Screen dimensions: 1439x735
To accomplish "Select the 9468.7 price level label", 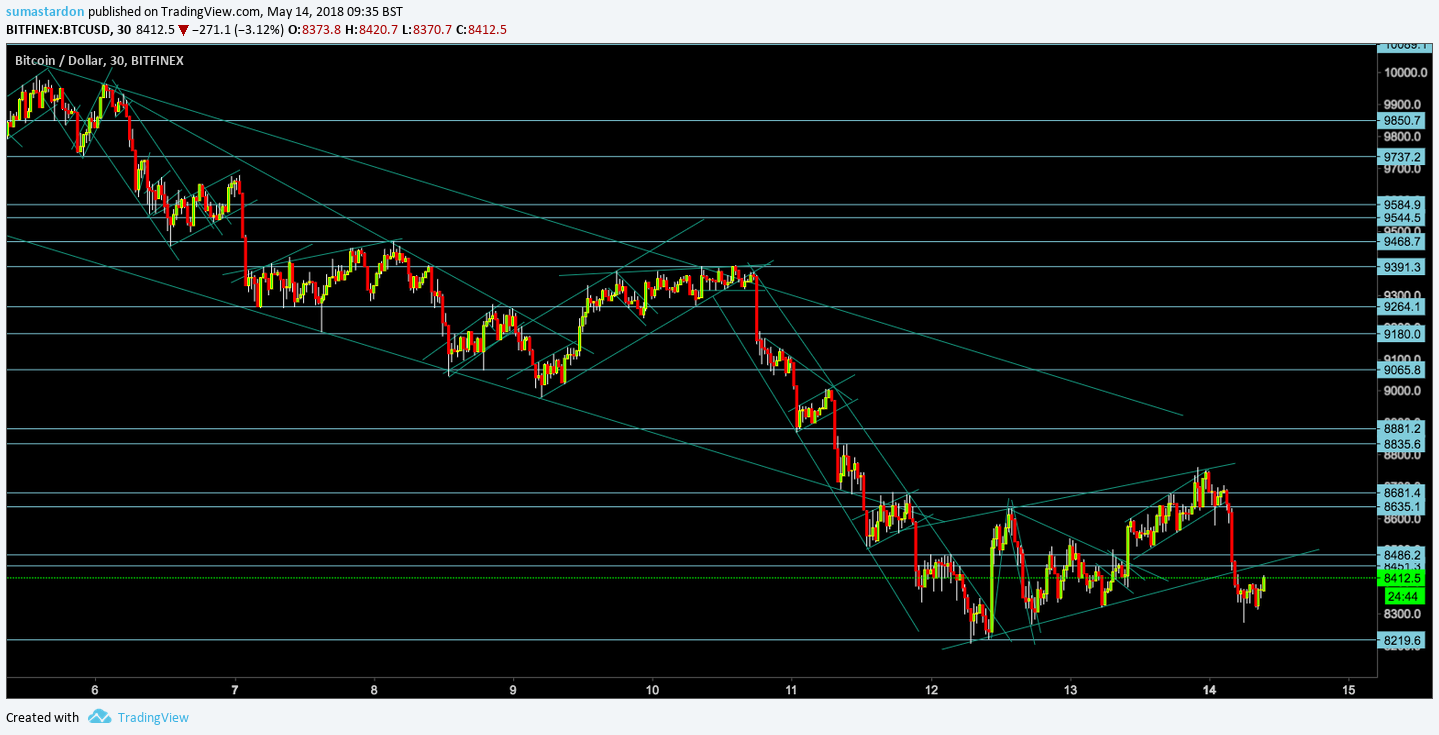I will (x=1400, y=242).
